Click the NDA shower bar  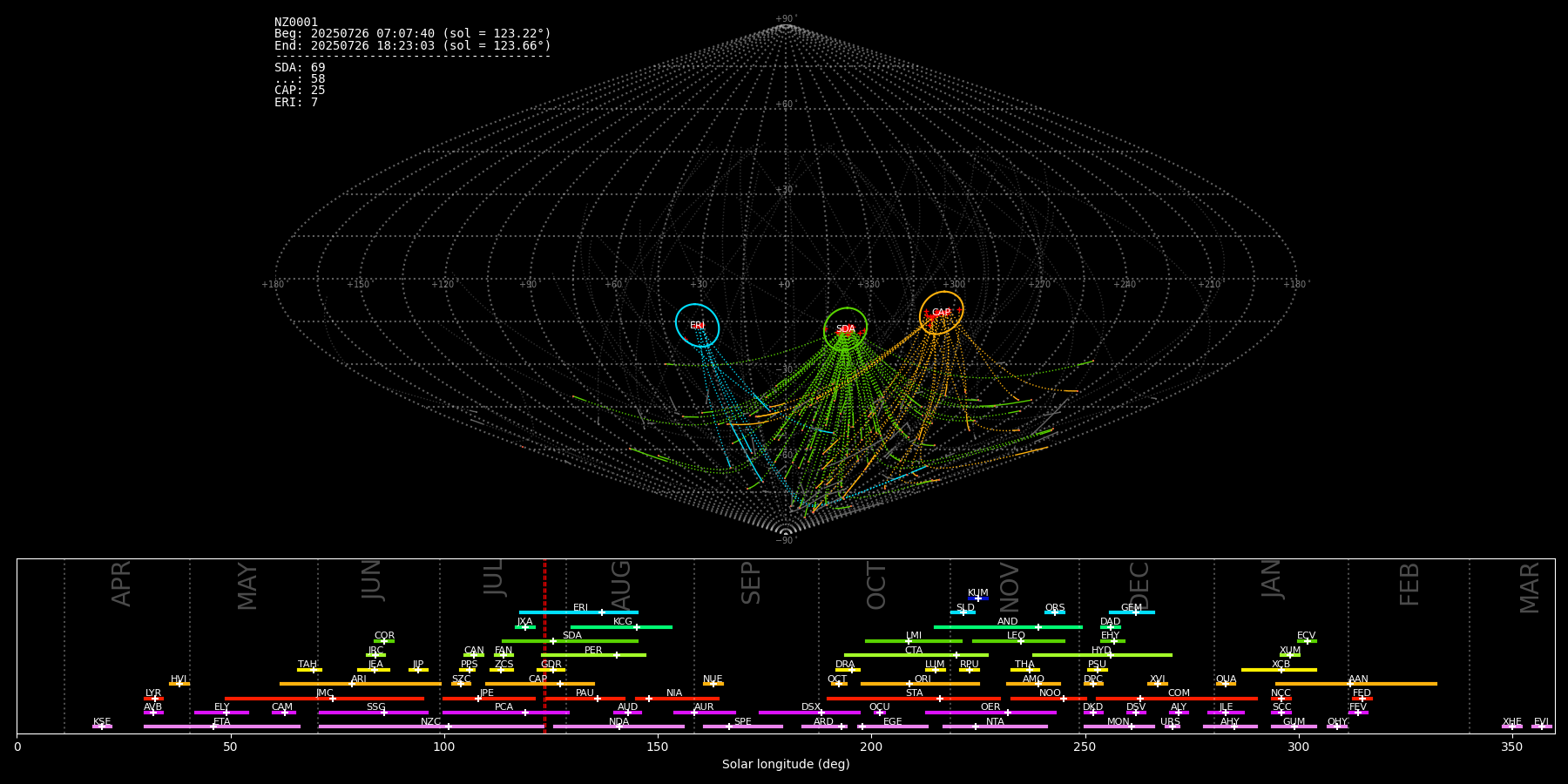[x=618, y=727]
